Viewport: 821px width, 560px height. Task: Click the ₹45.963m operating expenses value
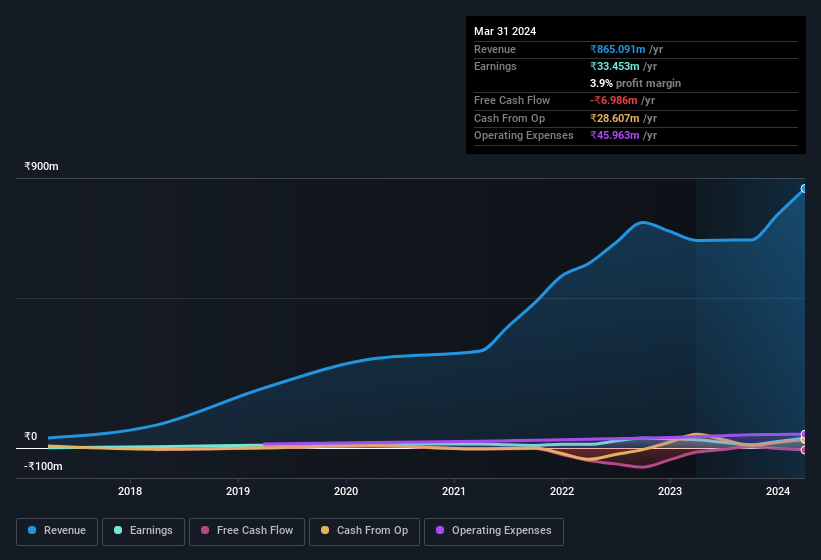pos(615,135)
